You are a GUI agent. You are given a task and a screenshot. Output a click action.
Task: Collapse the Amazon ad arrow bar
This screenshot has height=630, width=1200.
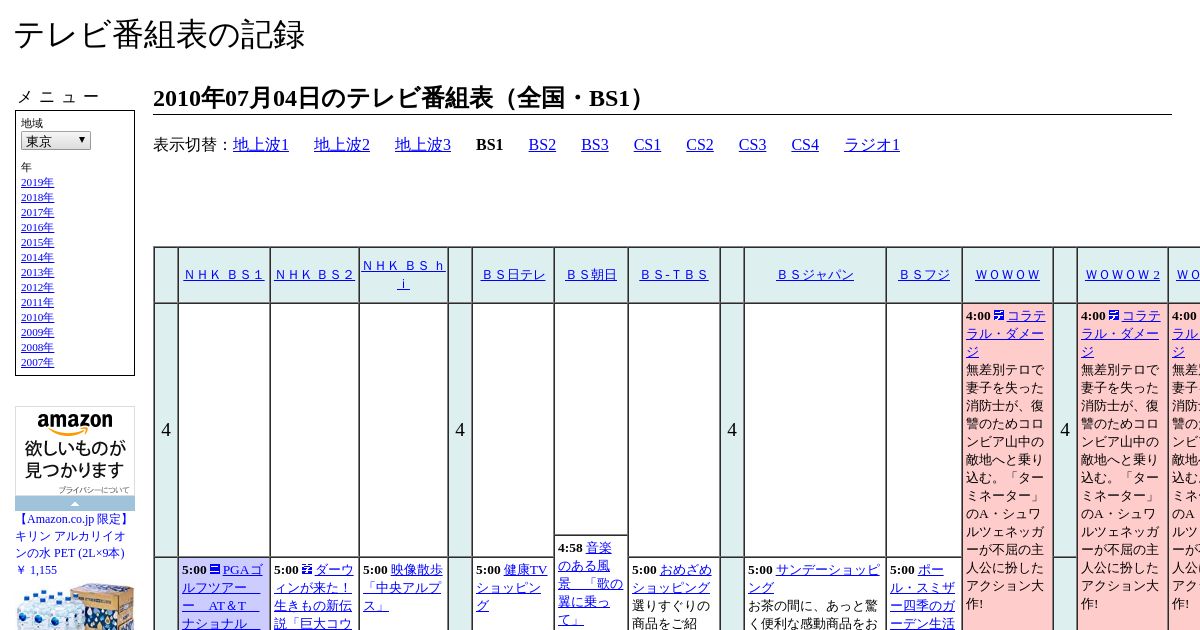point(75,504)
